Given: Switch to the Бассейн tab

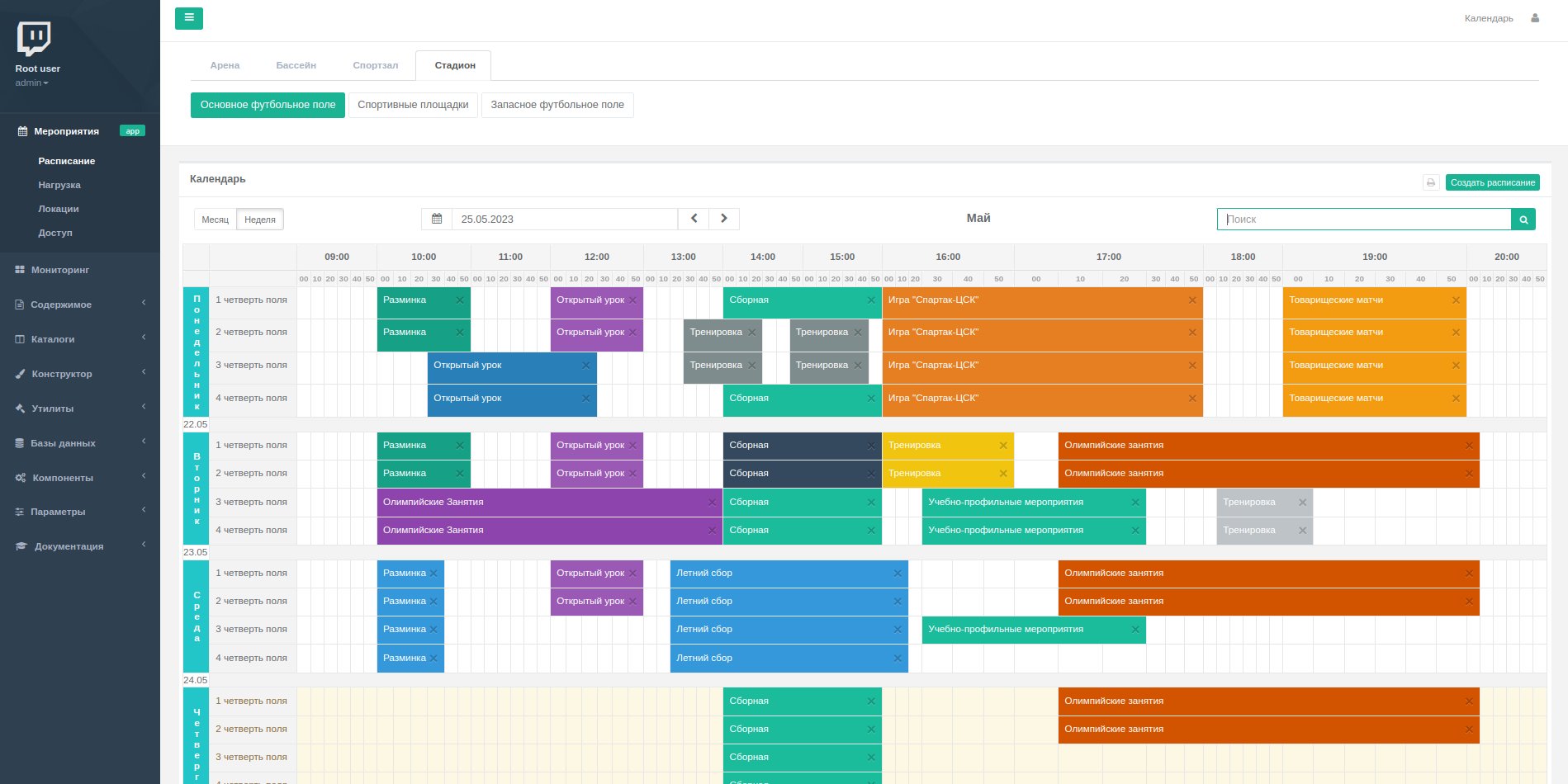Looking at the screenshot, I should click(x=296, y=65).
